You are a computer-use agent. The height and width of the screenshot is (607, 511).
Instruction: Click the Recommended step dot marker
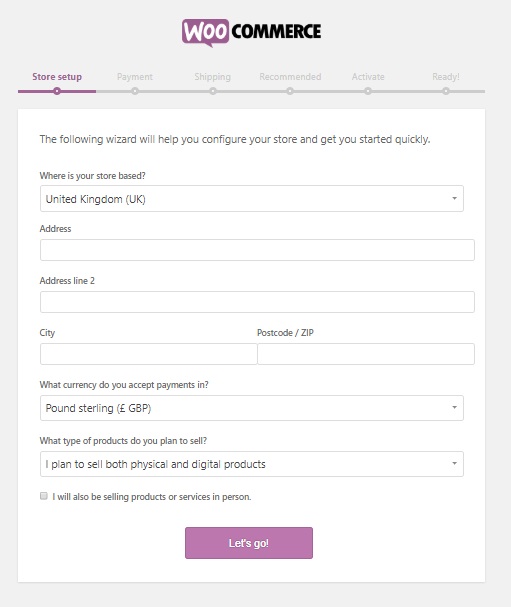290,91
